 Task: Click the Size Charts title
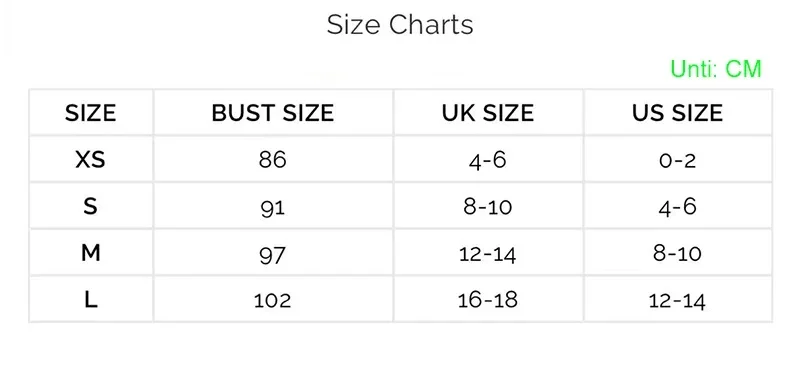[x=400, y=24]
